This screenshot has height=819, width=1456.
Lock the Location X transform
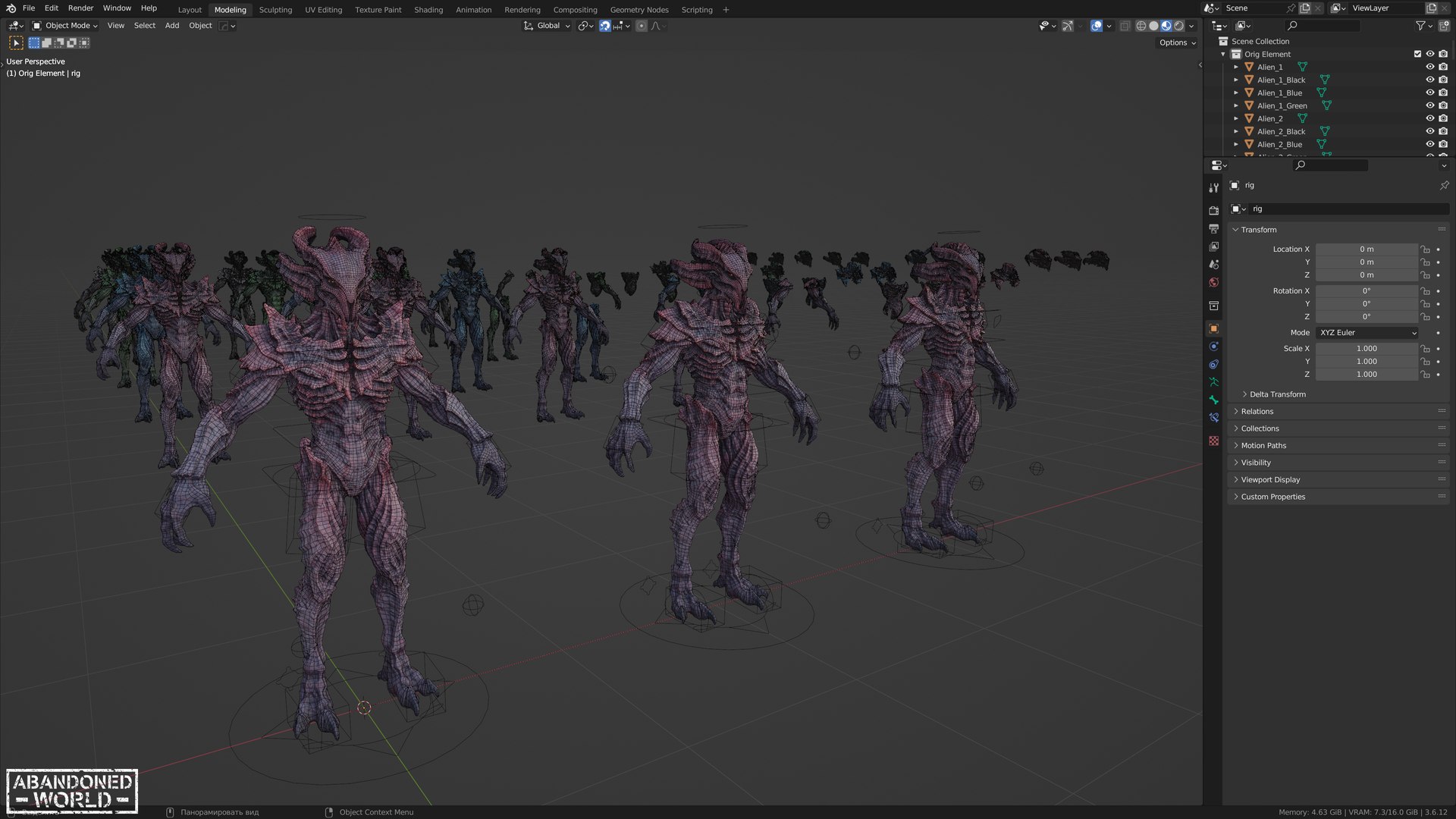[1425, 249]
